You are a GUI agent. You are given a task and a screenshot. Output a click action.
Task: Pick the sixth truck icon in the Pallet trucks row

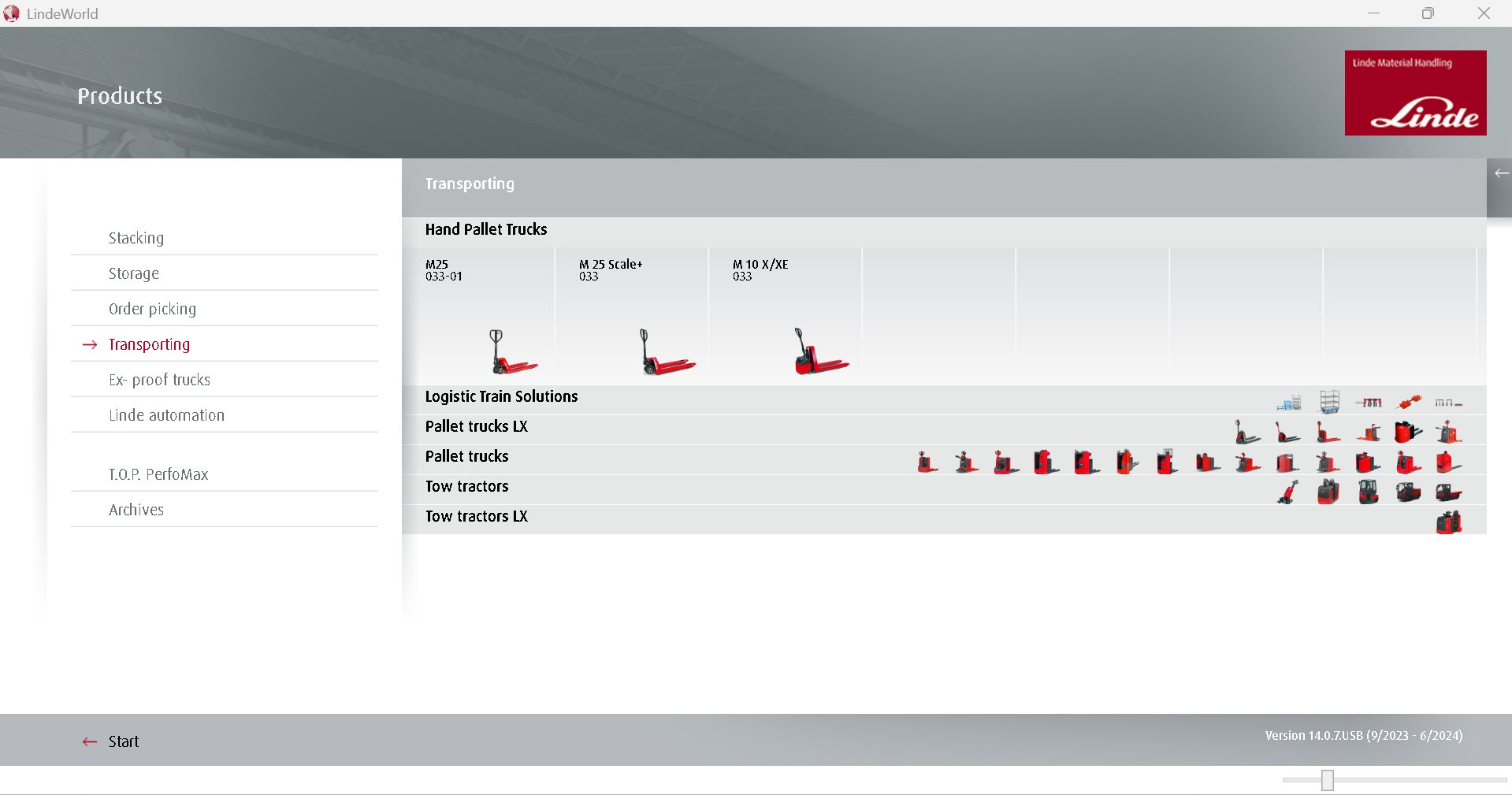pos(1127,462)
